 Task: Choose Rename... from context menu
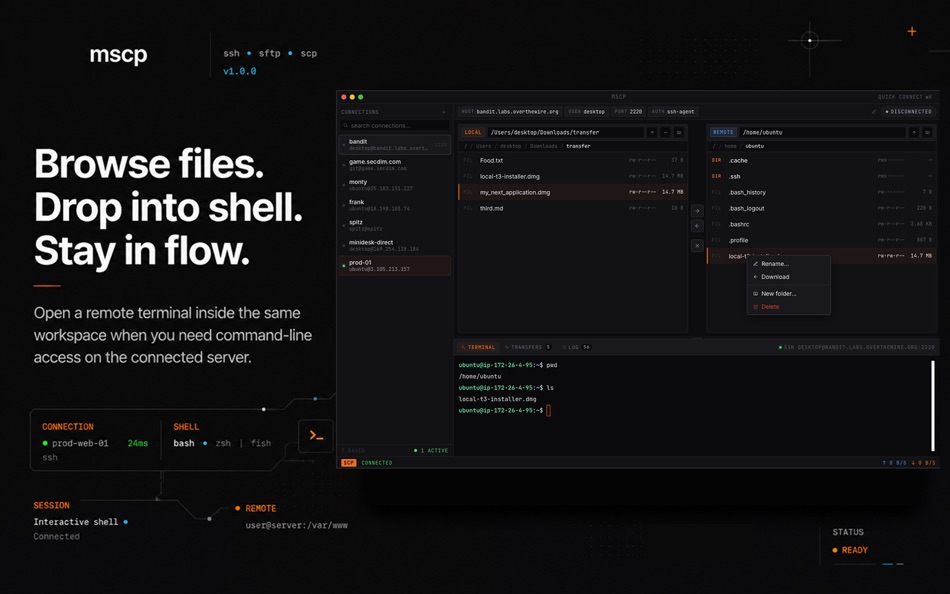pyautogui.click(x=788, y=264)
